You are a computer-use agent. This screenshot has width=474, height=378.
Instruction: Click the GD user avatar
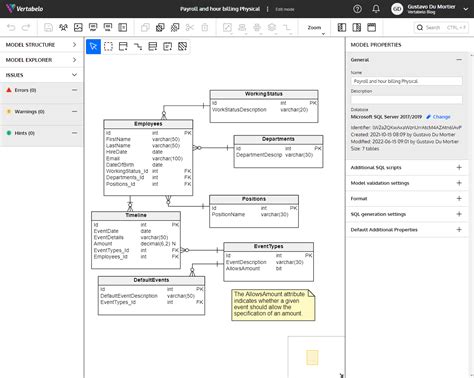pos(397,9)
